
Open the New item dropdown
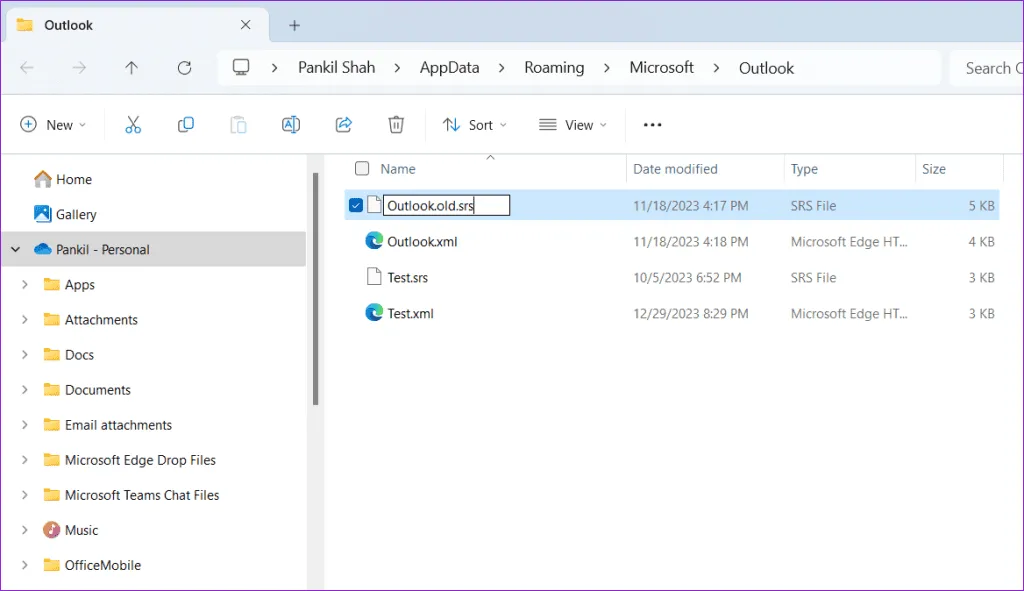pos(53,125)
